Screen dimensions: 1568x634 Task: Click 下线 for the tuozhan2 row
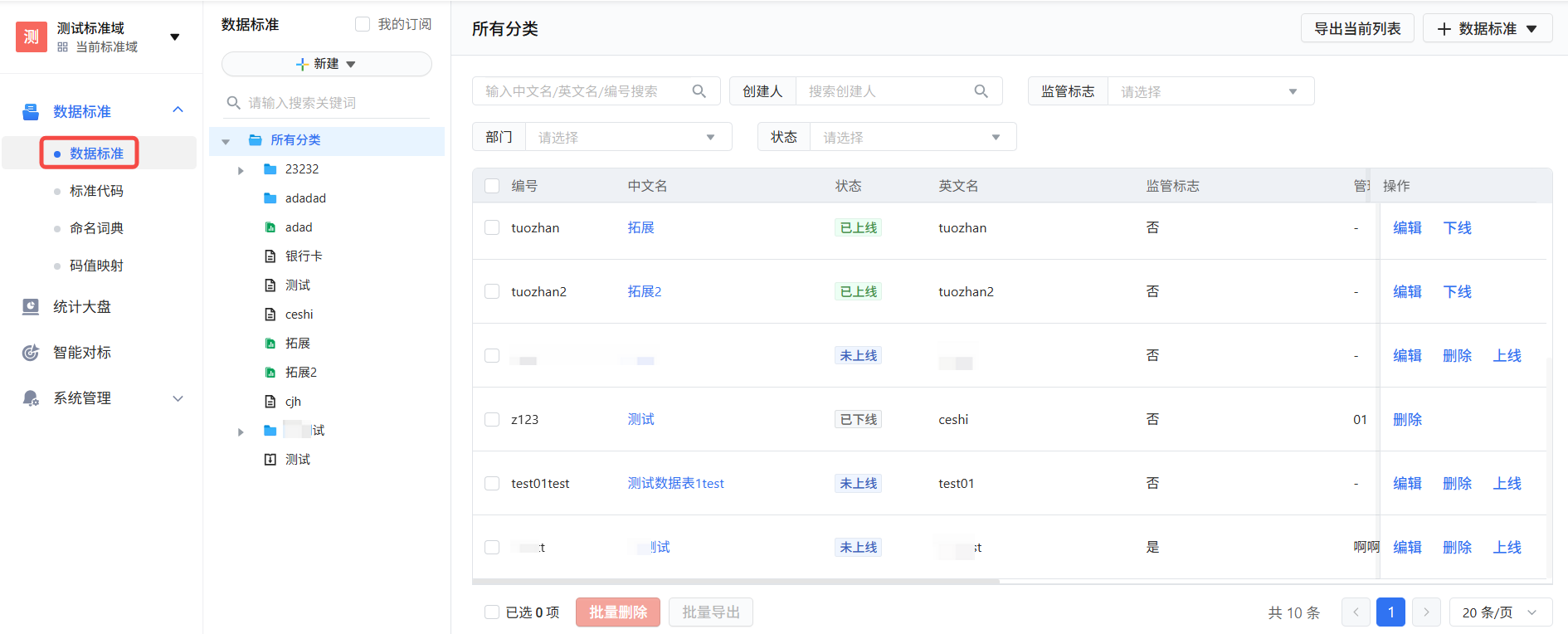click(1457, 291)
